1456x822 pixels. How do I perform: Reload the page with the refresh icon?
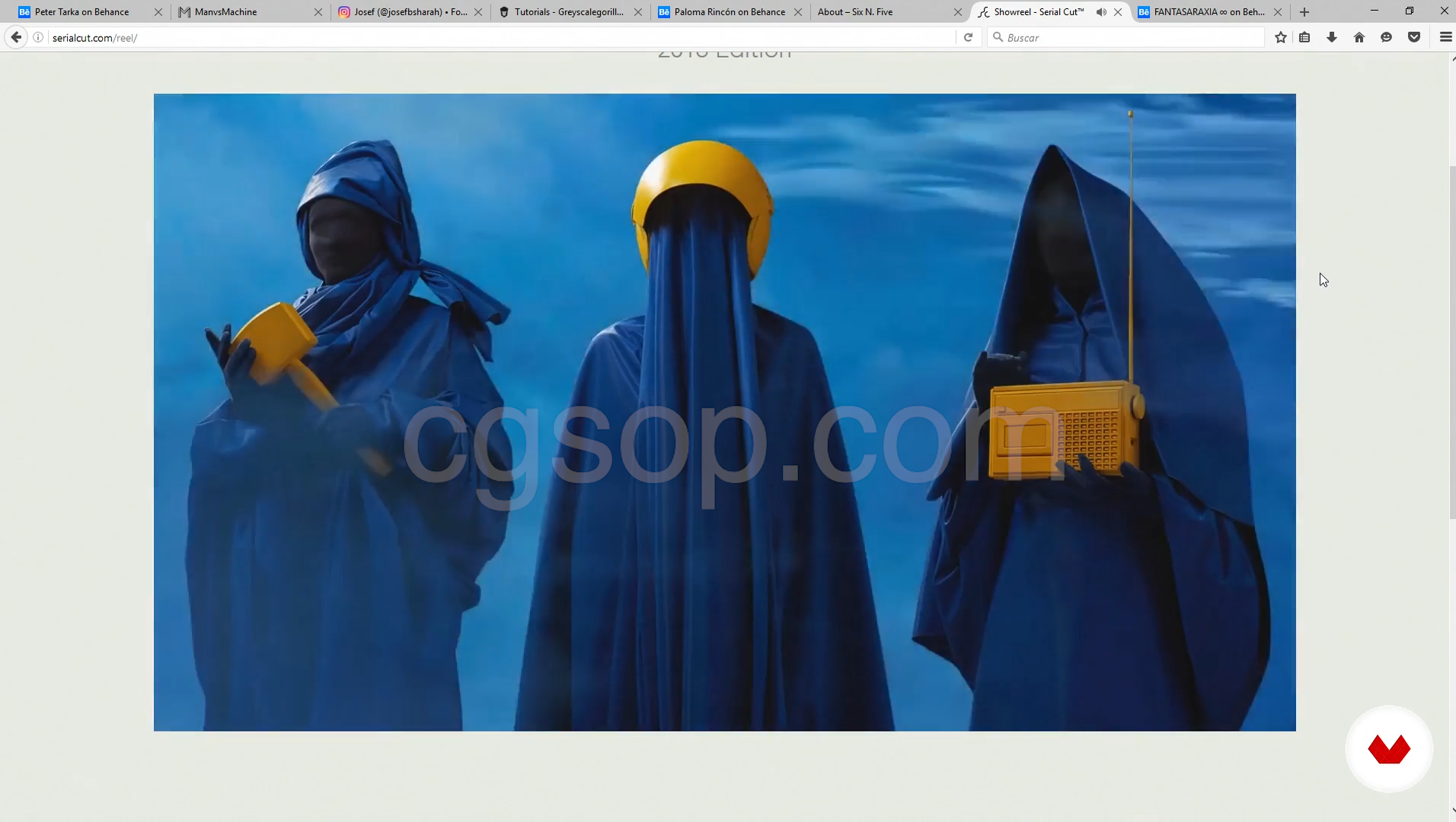(x=968, y=37)
